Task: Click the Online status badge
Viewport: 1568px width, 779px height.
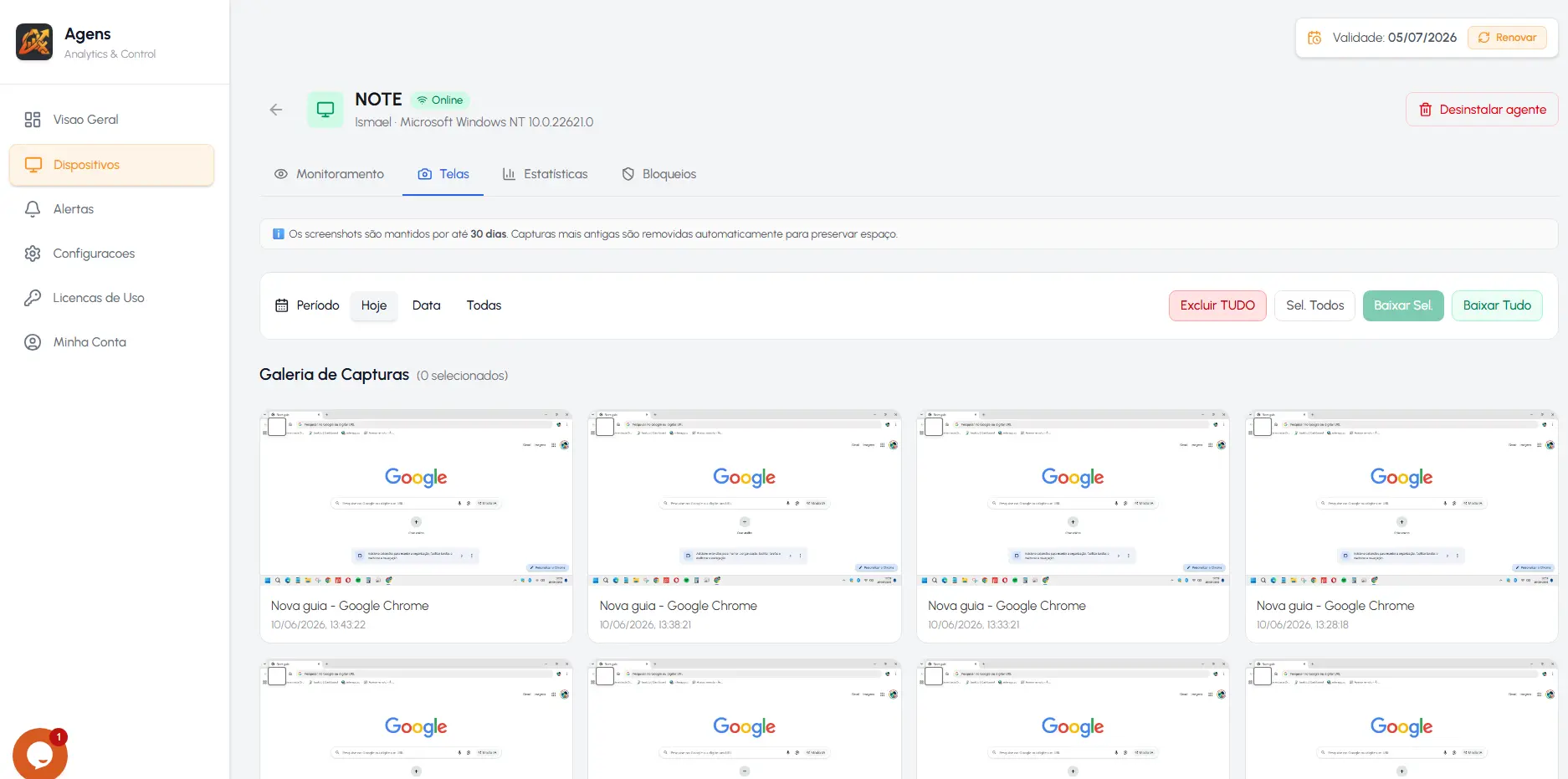Action: pos(440,100)
